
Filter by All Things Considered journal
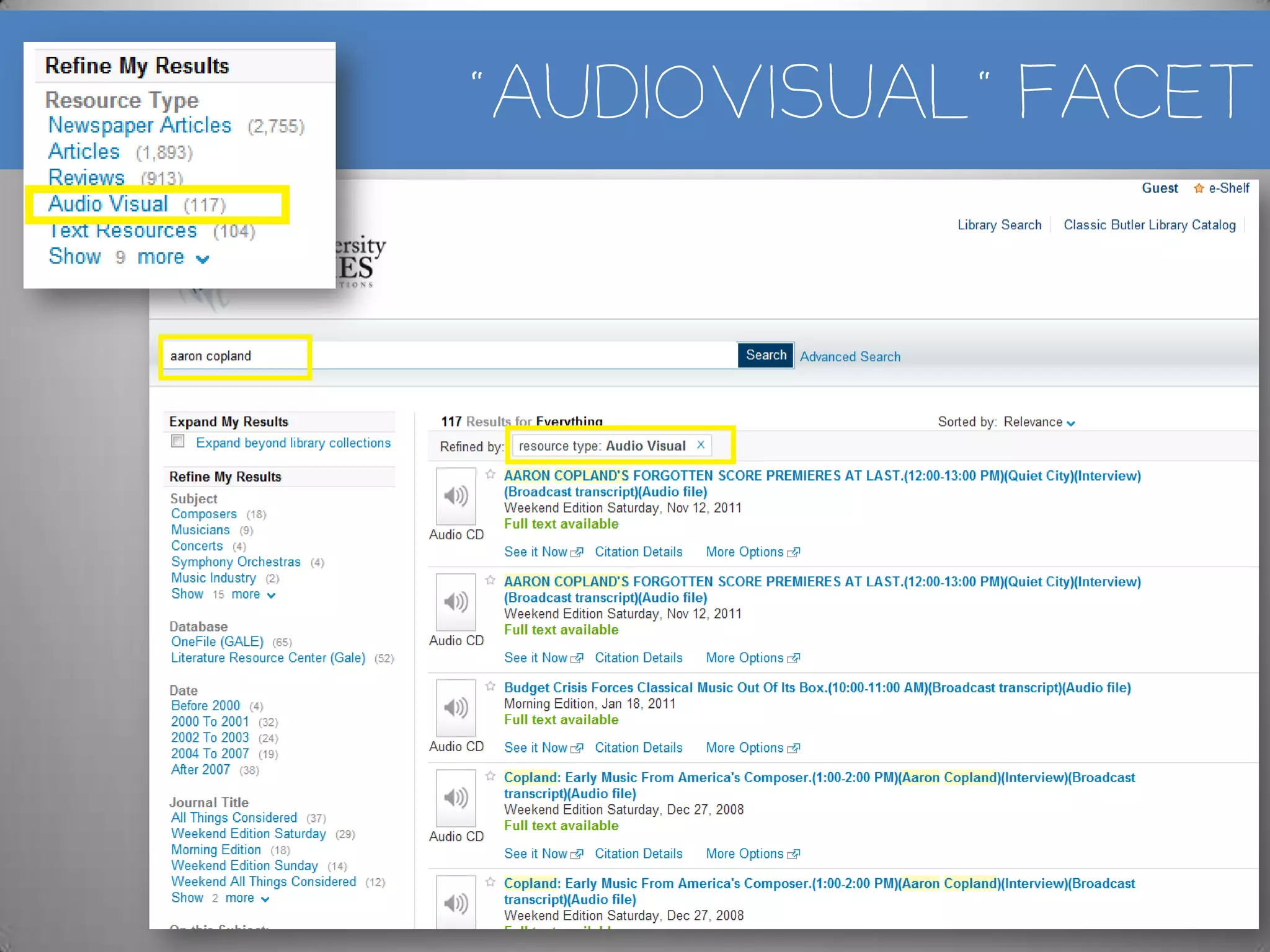click(x=234, y=818)
